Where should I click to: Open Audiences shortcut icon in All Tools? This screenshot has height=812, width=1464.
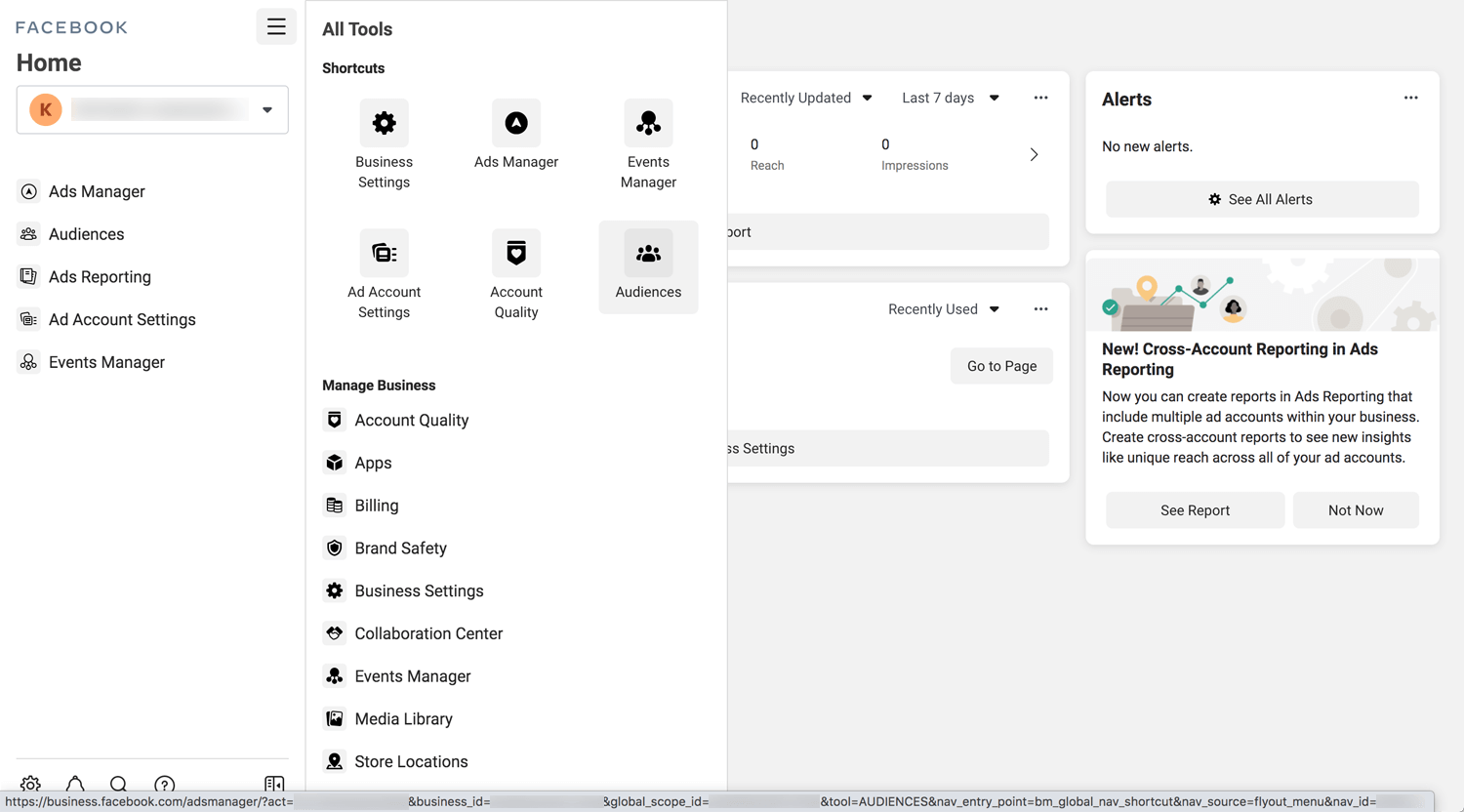coord(648,253)
